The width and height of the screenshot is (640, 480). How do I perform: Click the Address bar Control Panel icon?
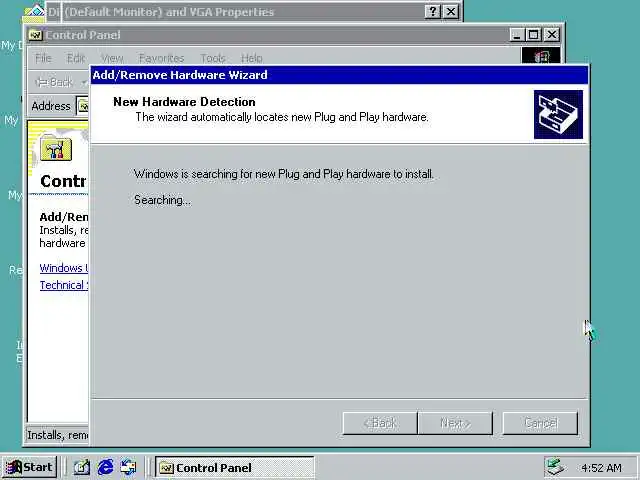tap(83, 107)
